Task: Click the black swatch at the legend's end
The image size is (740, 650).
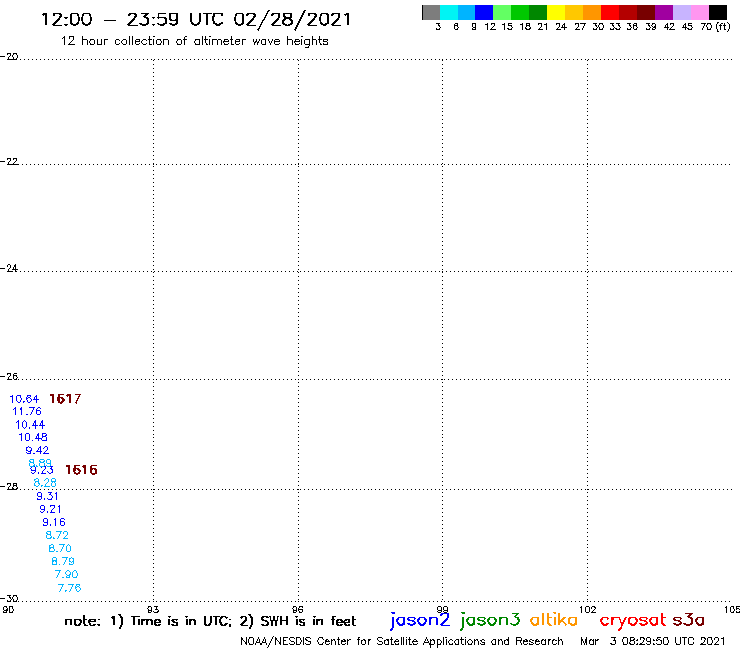Action: [718, 12]
